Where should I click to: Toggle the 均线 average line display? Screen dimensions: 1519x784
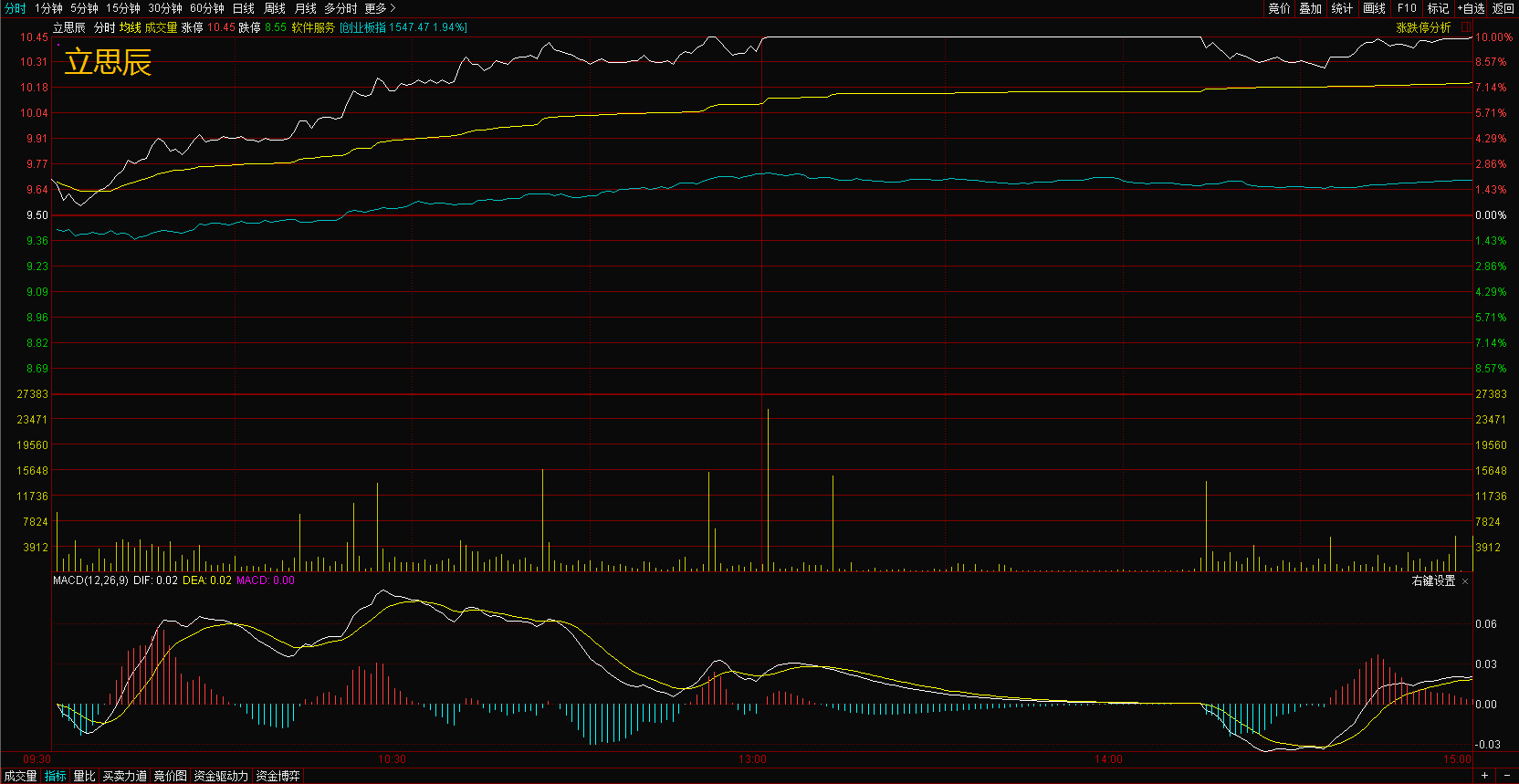(131, 27)
